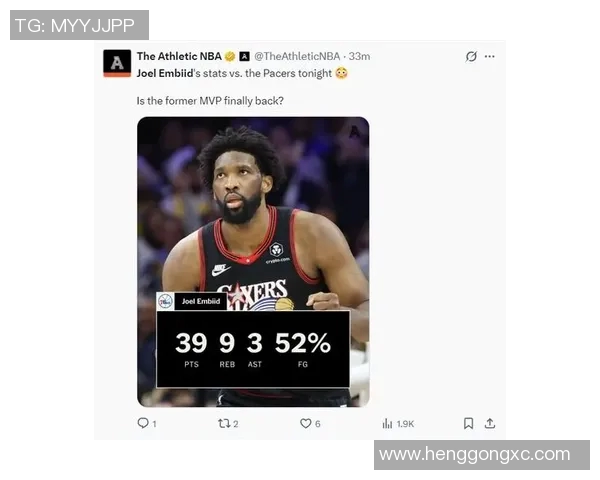The image size is (600, 480).
Task: Click the www.henggongxc.com watermark
Action: point(474,454)
